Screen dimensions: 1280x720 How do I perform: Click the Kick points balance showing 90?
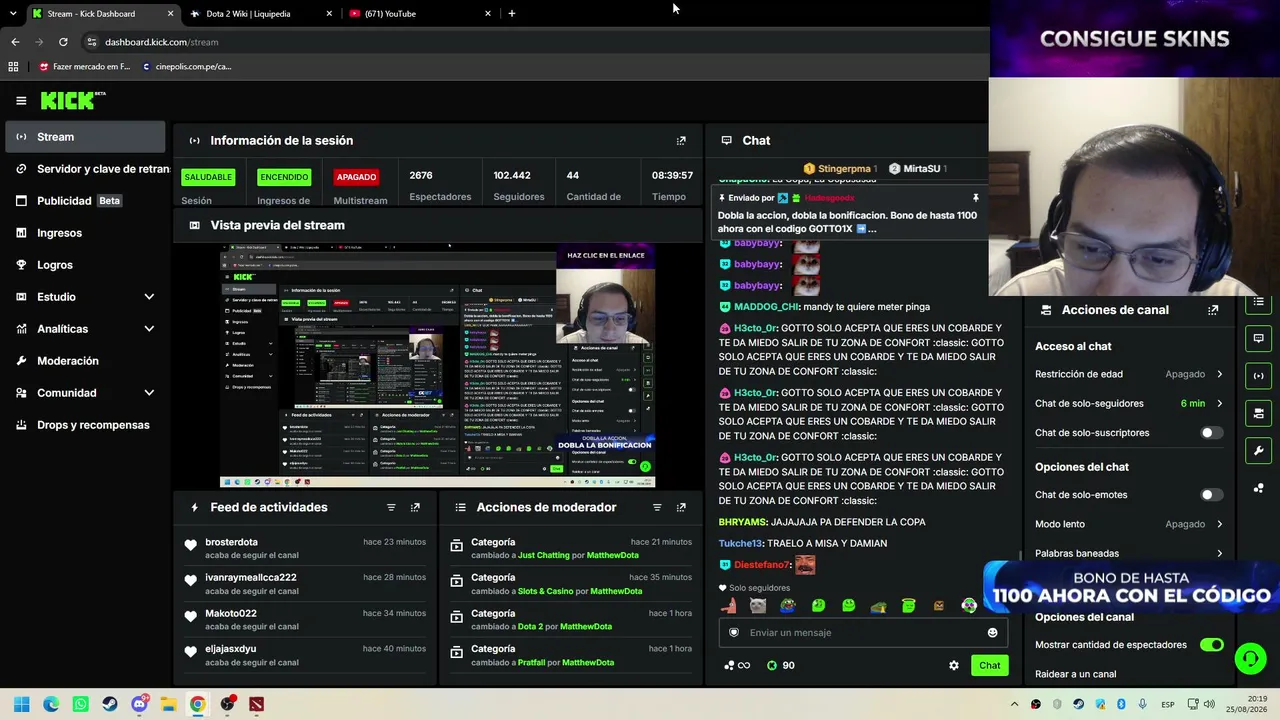tap(780, 665)
